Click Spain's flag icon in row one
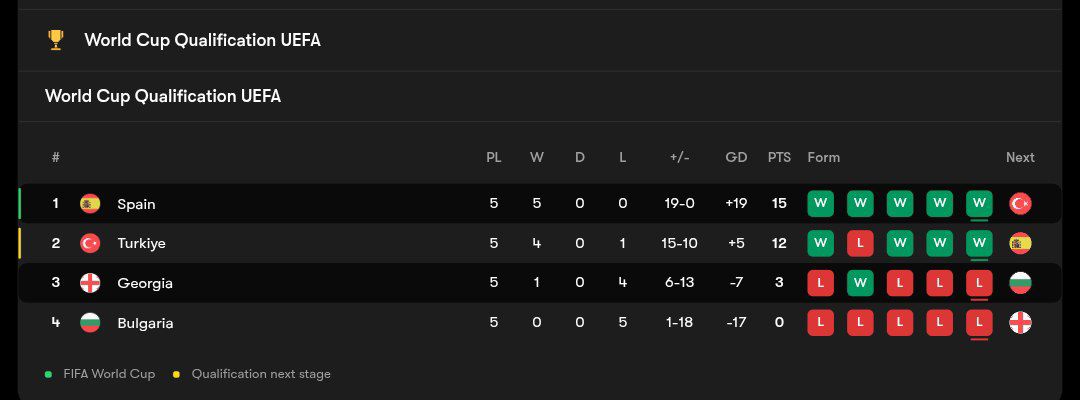Viewport: 1080px width, 400px height. tap(90, 204)
